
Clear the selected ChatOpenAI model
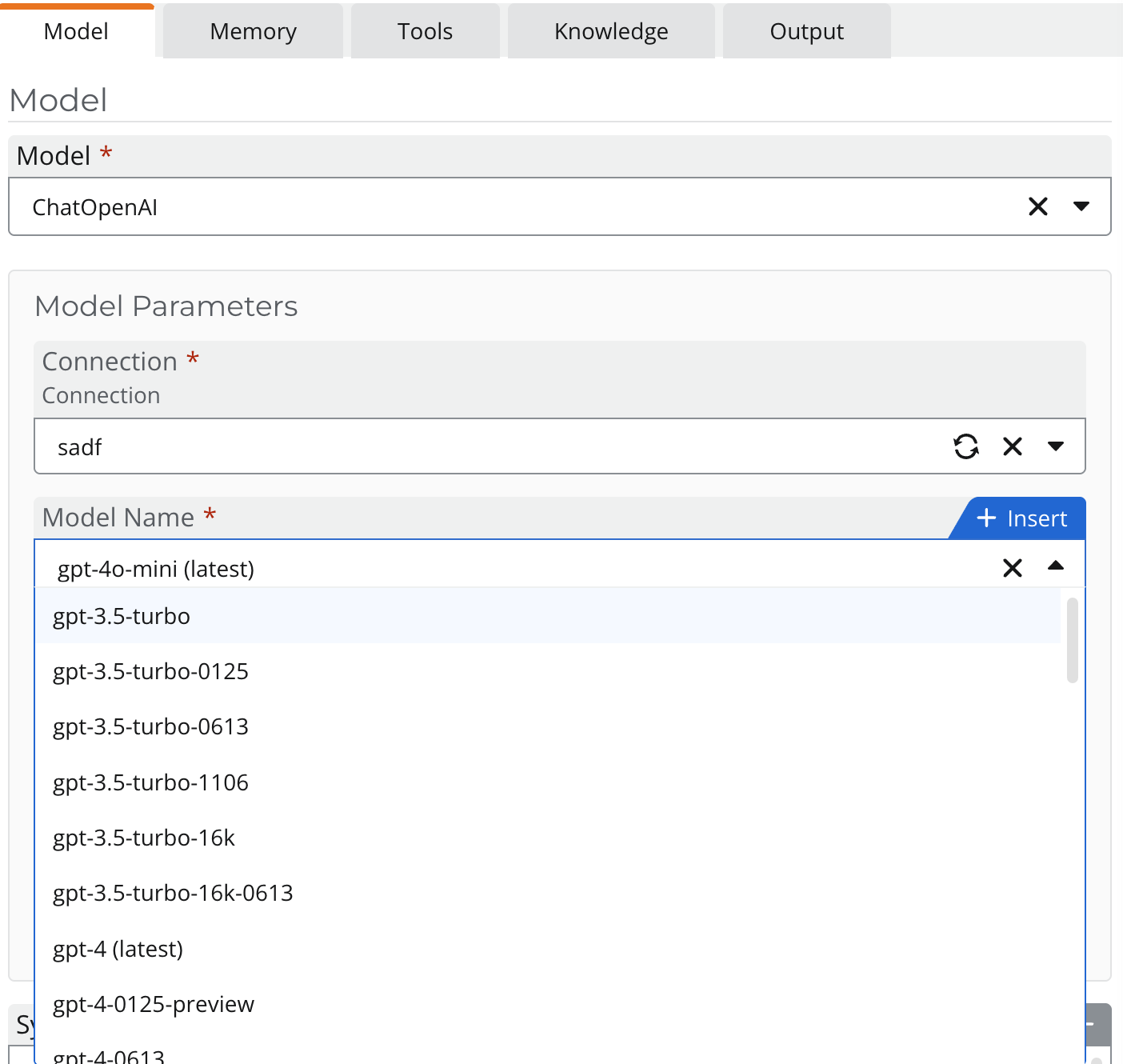[1037, 207]
